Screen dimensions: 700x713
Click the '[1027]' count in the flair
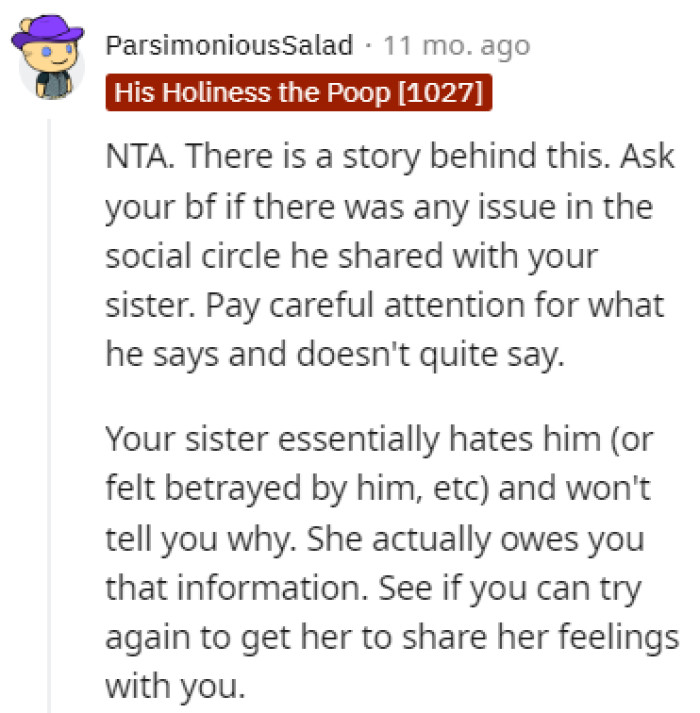(440, 93)
